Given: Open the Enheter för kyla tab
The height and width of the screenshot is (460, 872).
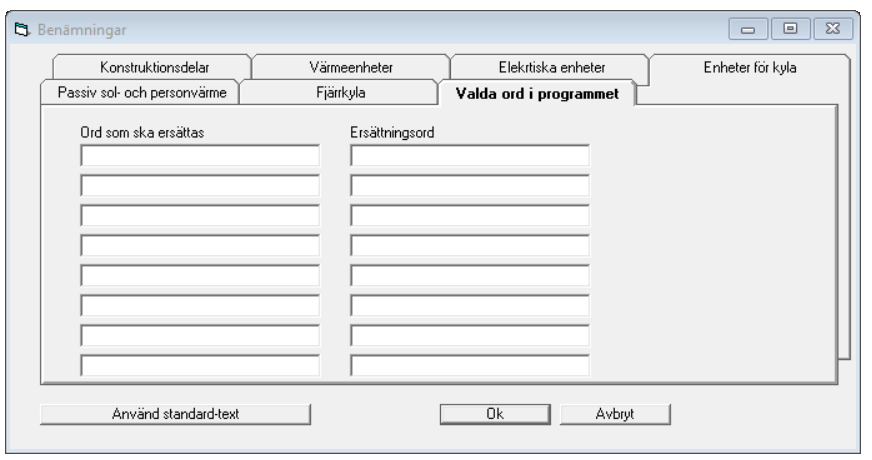Looking at the screenshot, I should tap(750, 67).
